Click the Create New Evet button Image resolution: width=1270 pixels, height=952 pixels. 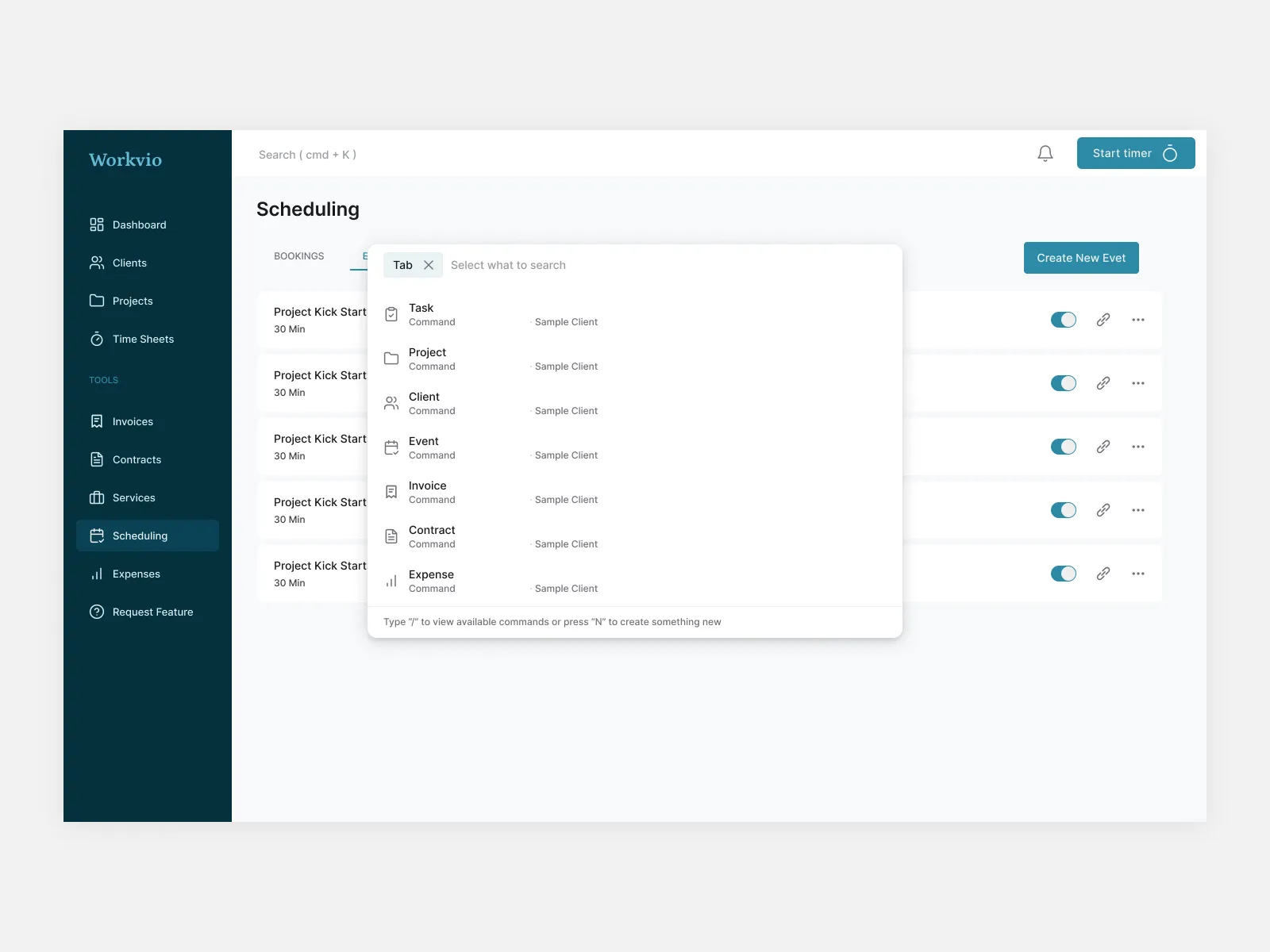point(1081,258)
